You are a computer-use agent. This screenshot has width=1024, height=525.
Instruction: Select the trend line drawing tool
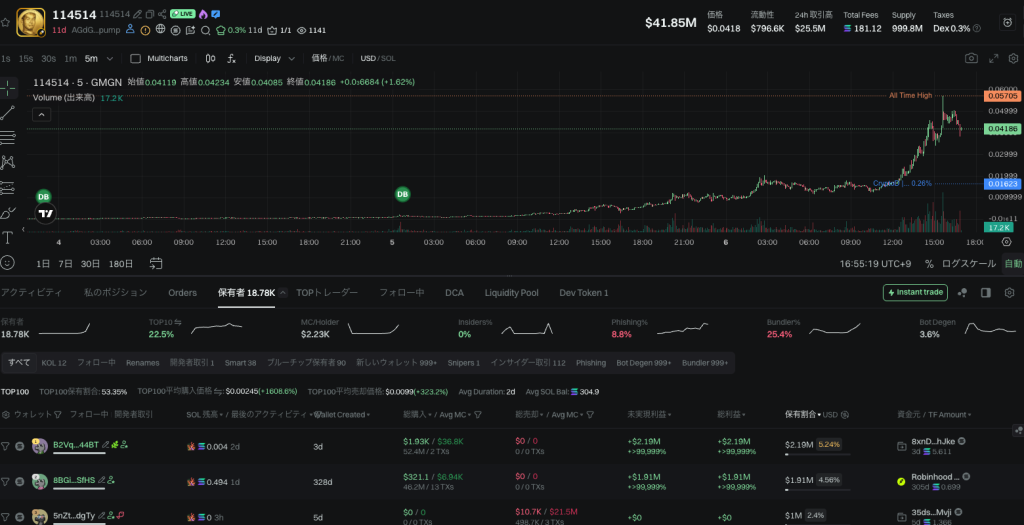click(8, 112)
